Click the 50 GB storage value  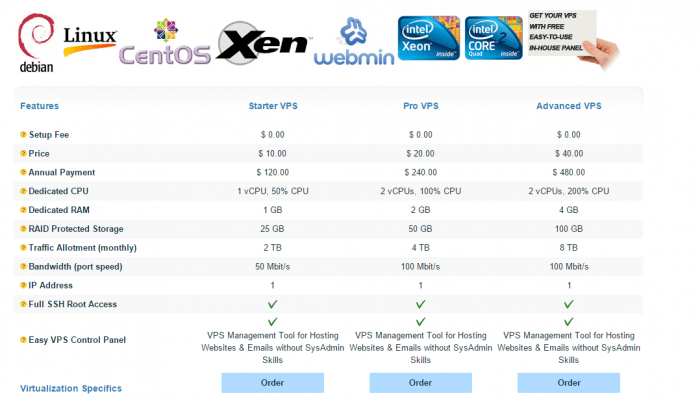(421, 229)
